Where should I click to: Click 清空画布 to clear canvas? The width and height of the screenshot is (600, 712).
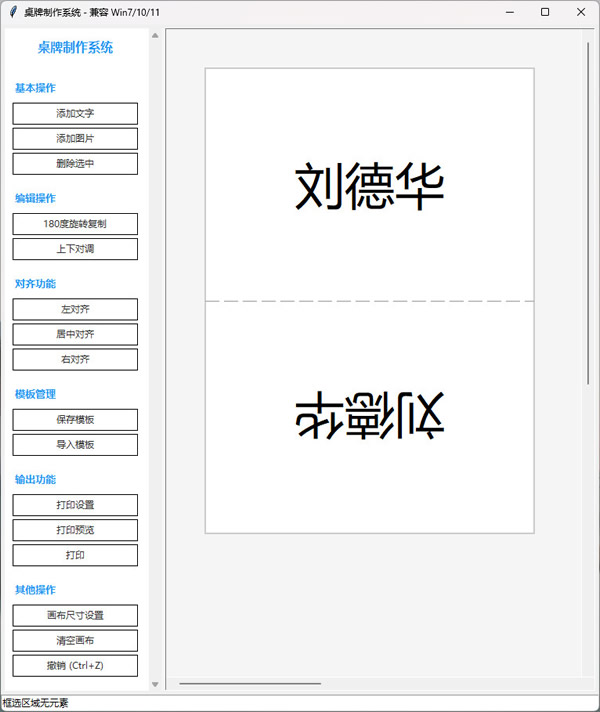pos(75,640)
